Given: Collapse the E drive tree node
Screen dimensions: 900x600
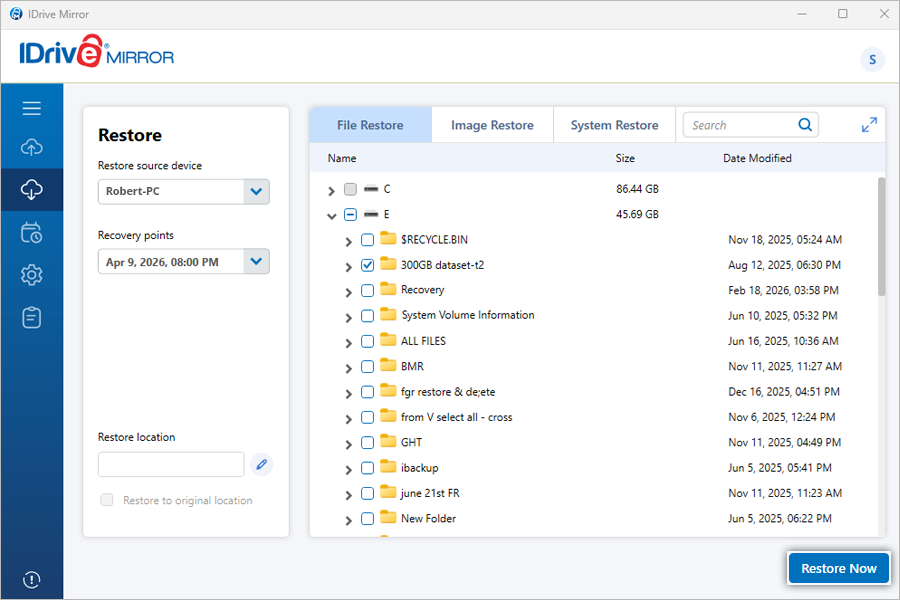Looking at the screenshot, I should coord(331,215).
